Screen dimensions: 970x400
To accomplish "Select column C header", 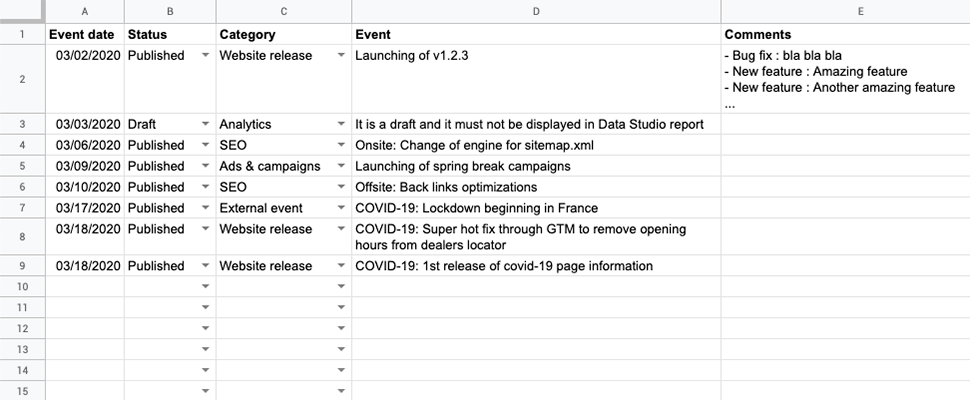I will coord(284,11).
